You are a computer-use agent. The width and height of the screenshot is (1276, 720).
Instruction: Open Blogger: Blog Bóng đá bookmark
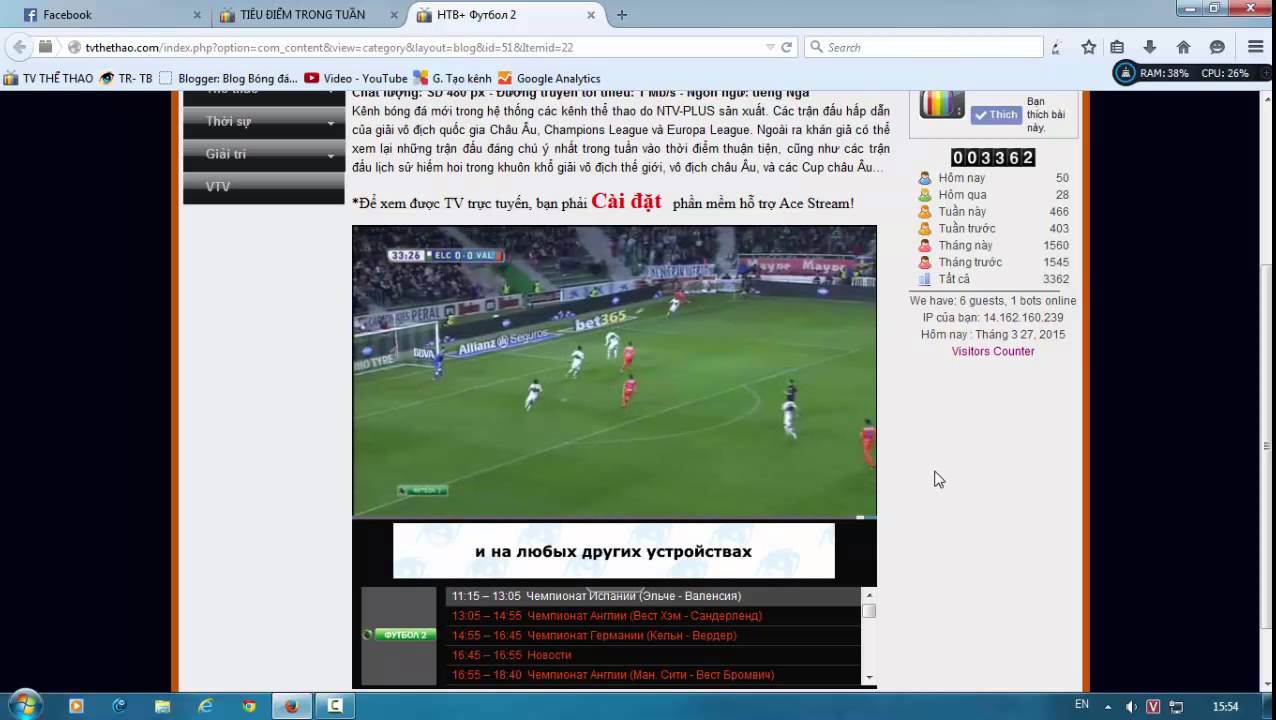pos(229,78)
